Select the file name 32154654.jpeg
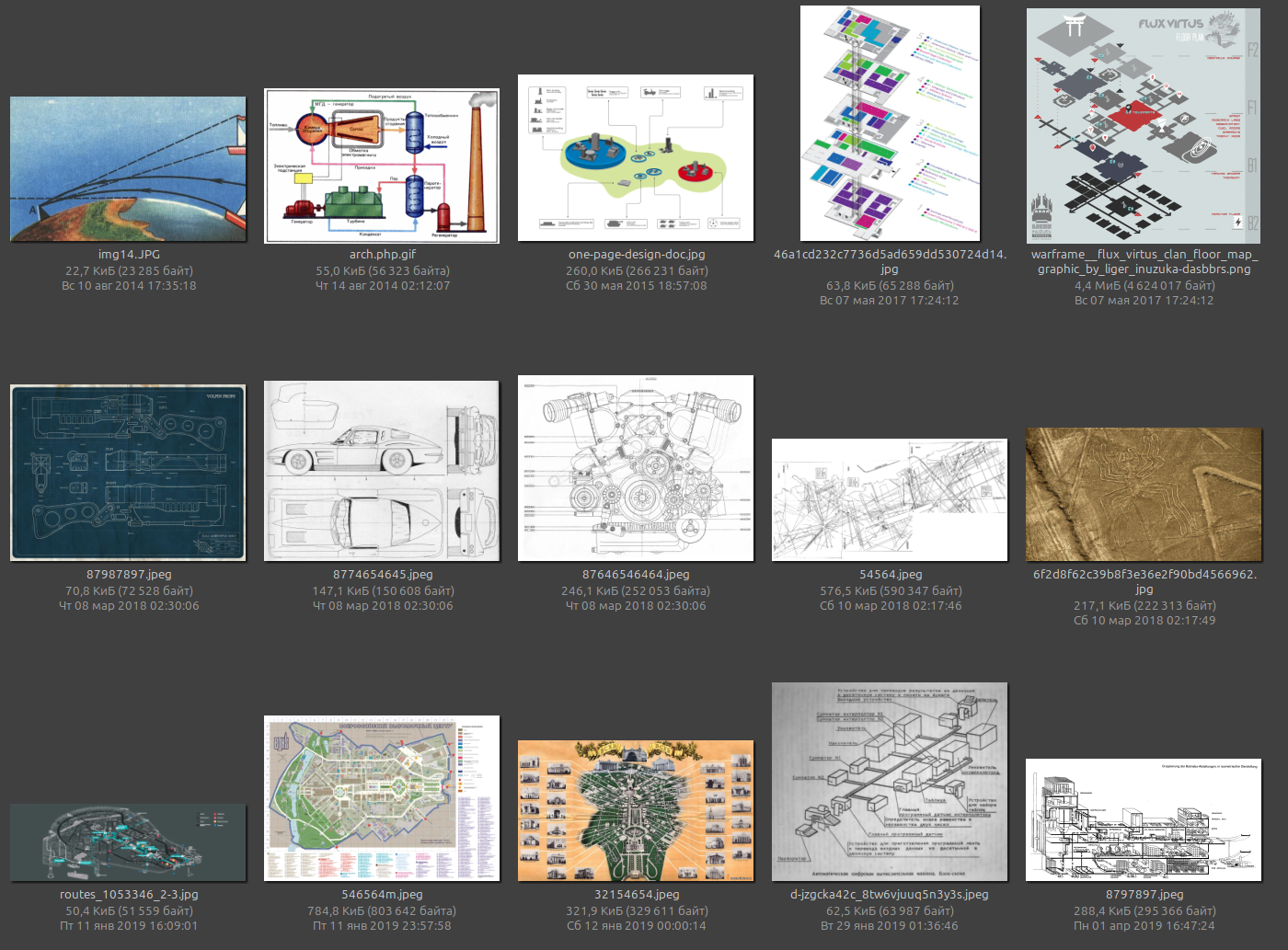The height and width of the screenshot is (950, 1288). tap(637, 895)
